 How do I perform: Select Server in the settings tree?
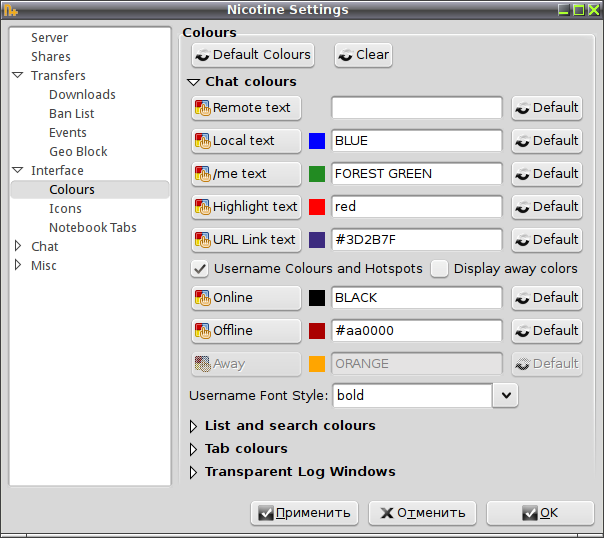(x=49, y=38)
